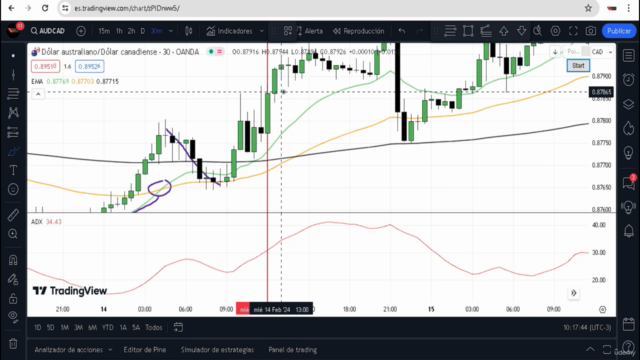The width and height of the screenshot is (640, 360).
Task: Open the Fibonacci tools group
Action: point(13,94)
